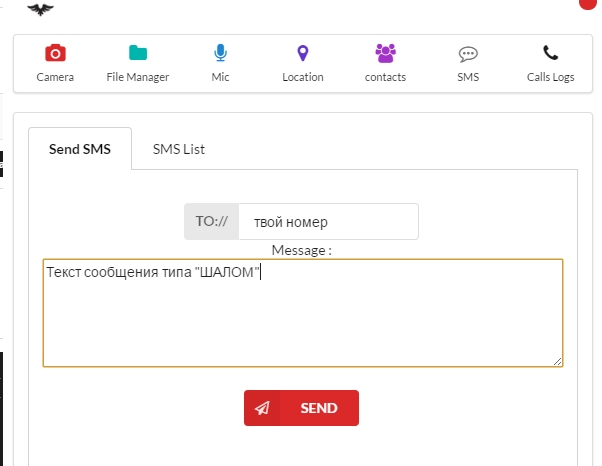Click the "File Manager" text label
This screenshot has height=466, width=602.
click(x=138, y=77)
